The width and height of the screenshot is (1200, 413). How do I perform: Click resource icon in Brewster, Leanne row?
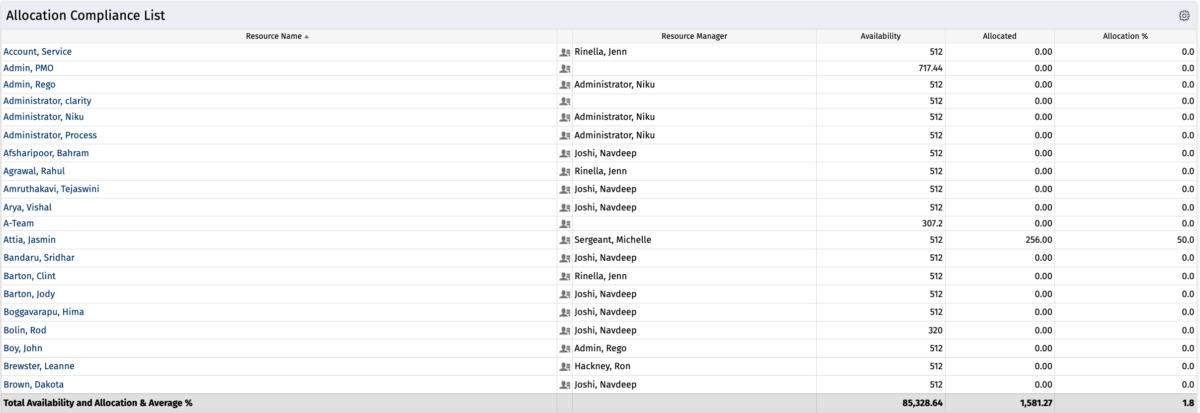coord(565,366)
